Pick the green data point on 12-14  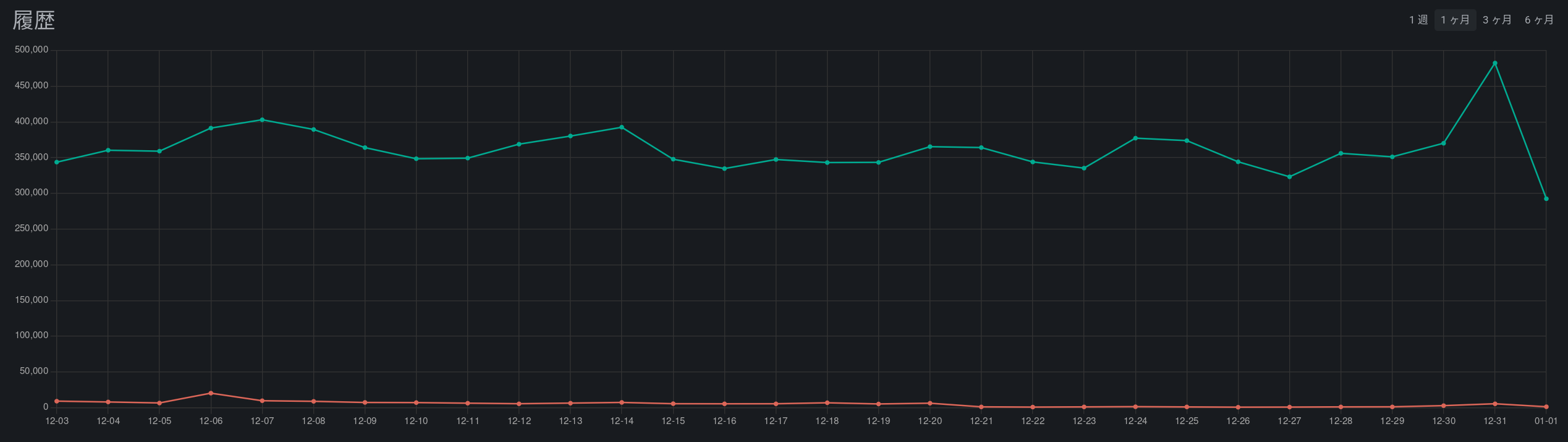[622, 127]
